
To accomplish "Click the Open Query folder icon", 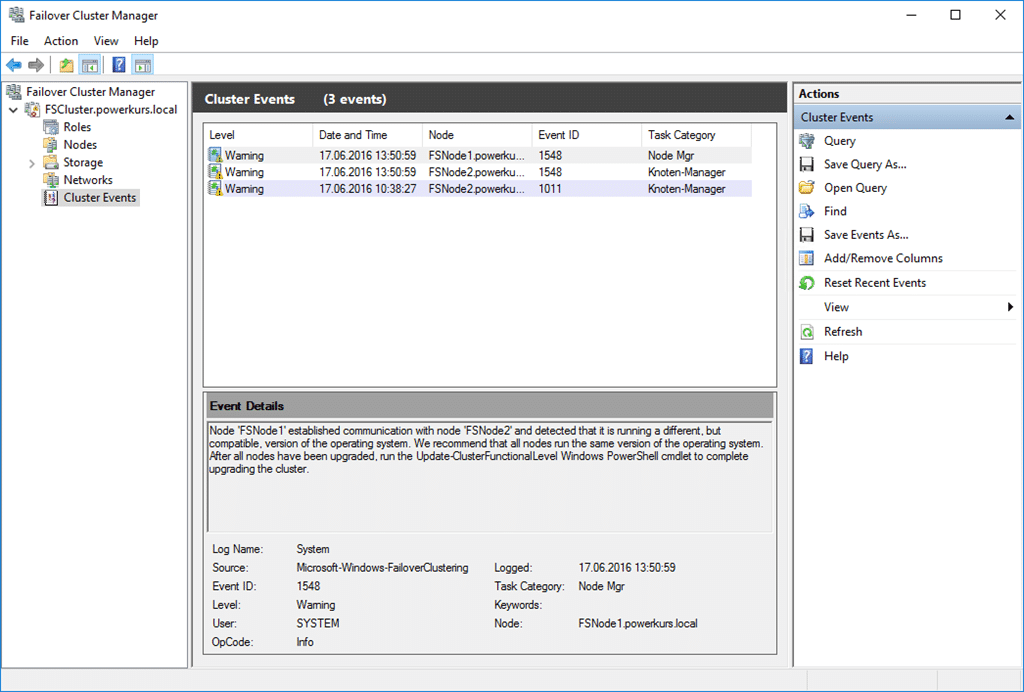I will coord(807,188).
